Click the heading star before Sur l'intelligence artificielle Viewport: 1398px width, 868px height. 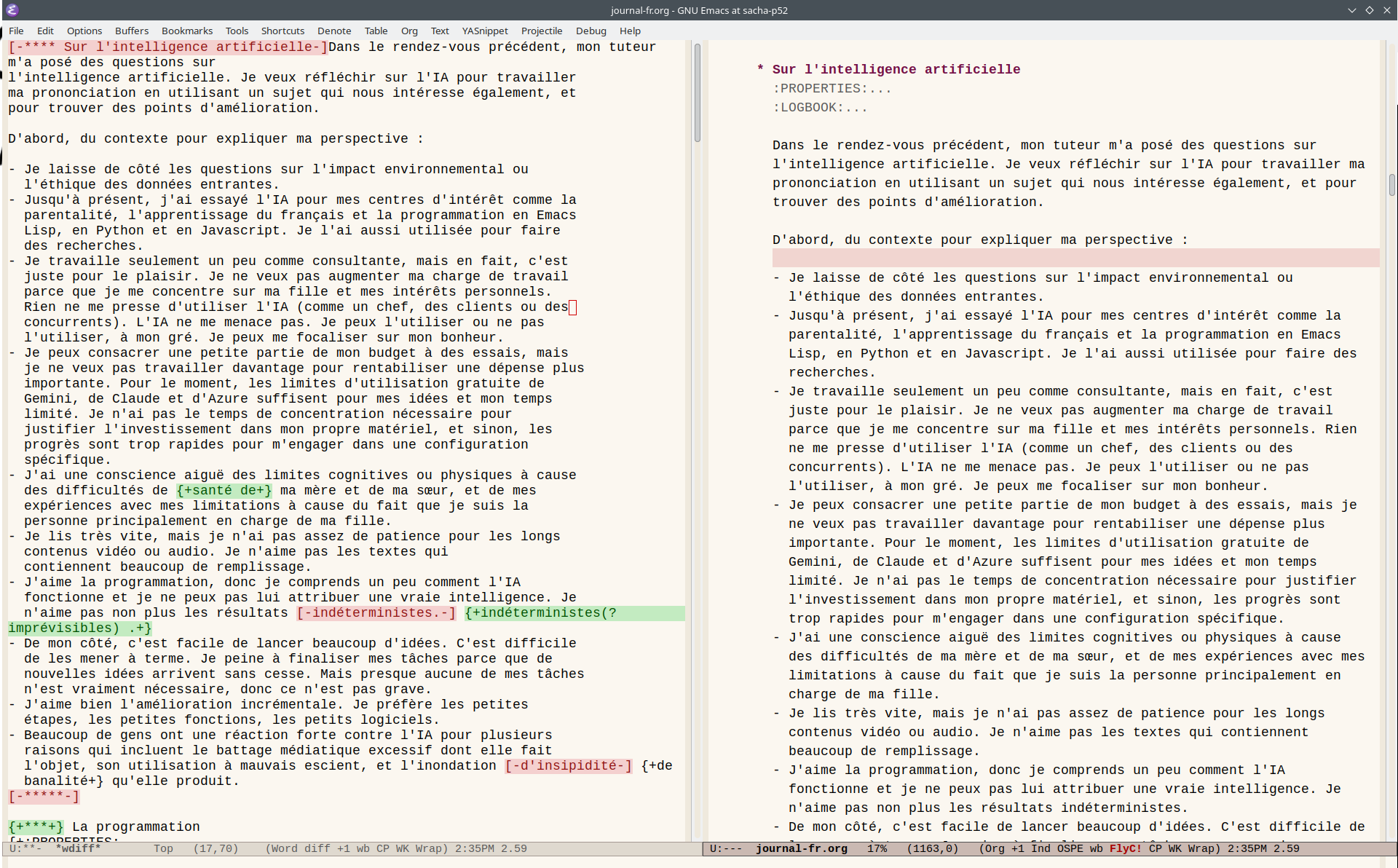click(760, 69)
